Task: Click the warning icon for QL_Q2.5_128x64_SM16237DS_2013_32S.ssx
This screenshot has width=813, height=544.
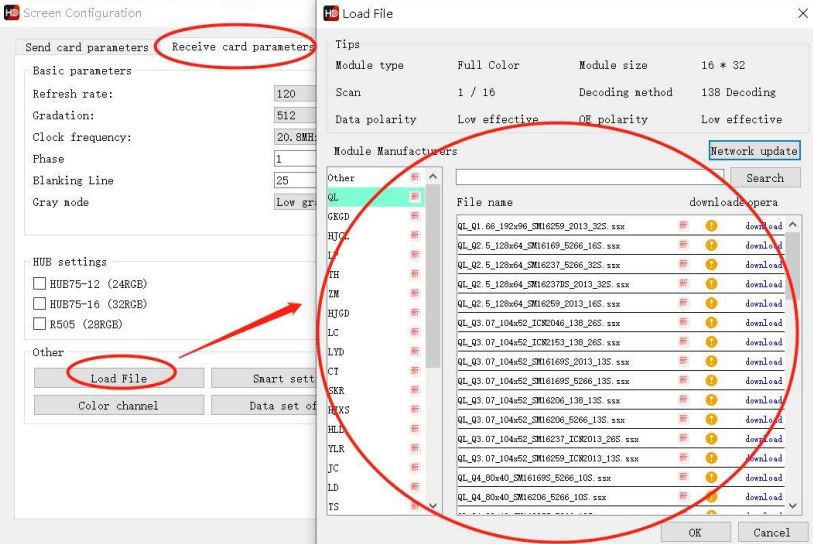Action: (711, 284)
